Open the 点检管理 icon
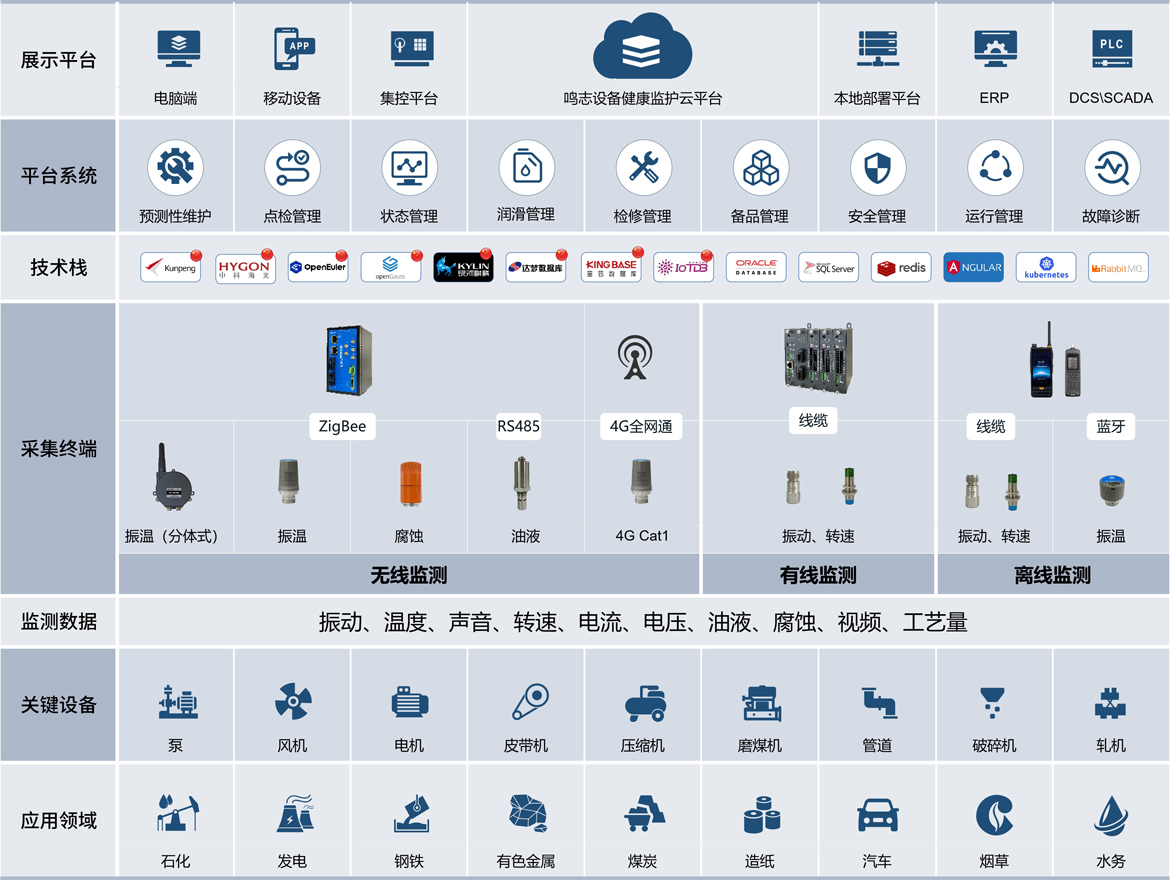 click(292, 168)
